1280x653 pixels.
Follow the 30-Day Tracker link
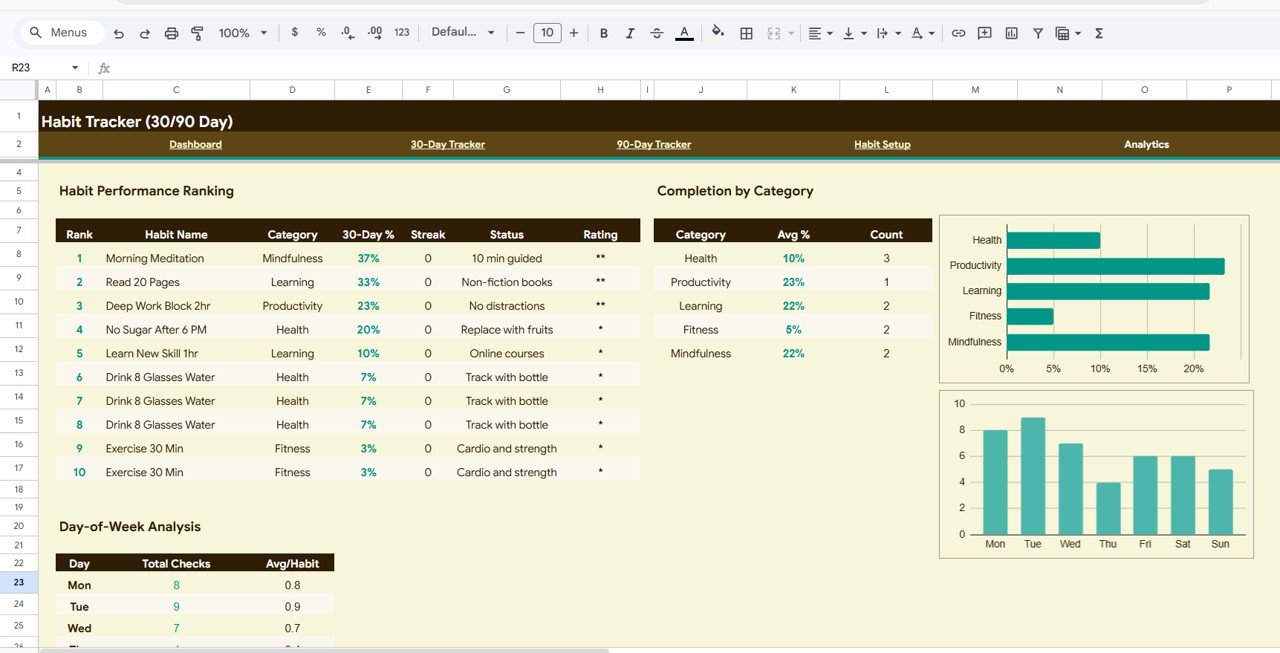point(447,144)
